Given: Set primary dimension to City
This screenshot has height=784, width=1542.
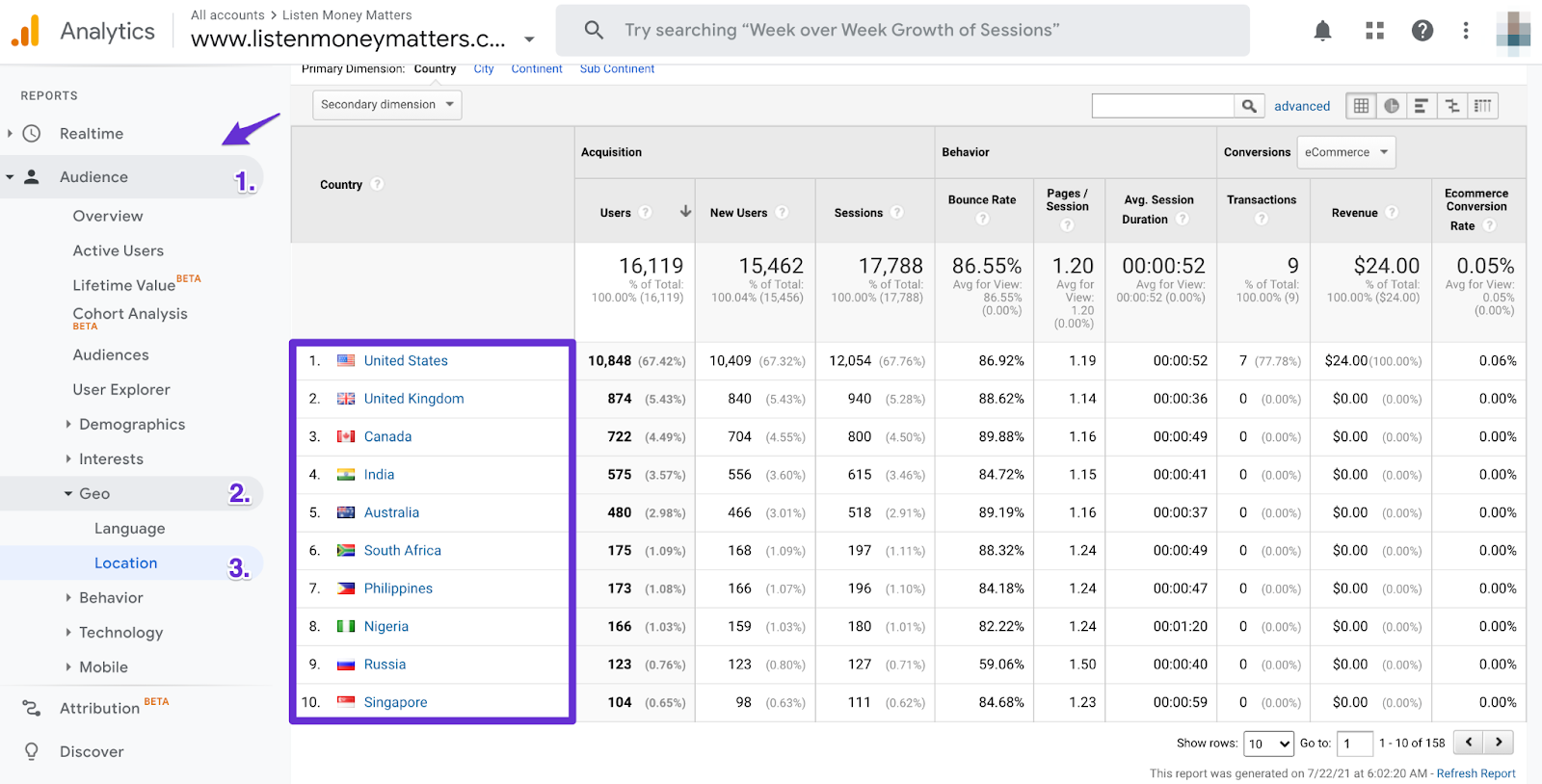Looking at the screenshot, I should [x=484, y=69].
